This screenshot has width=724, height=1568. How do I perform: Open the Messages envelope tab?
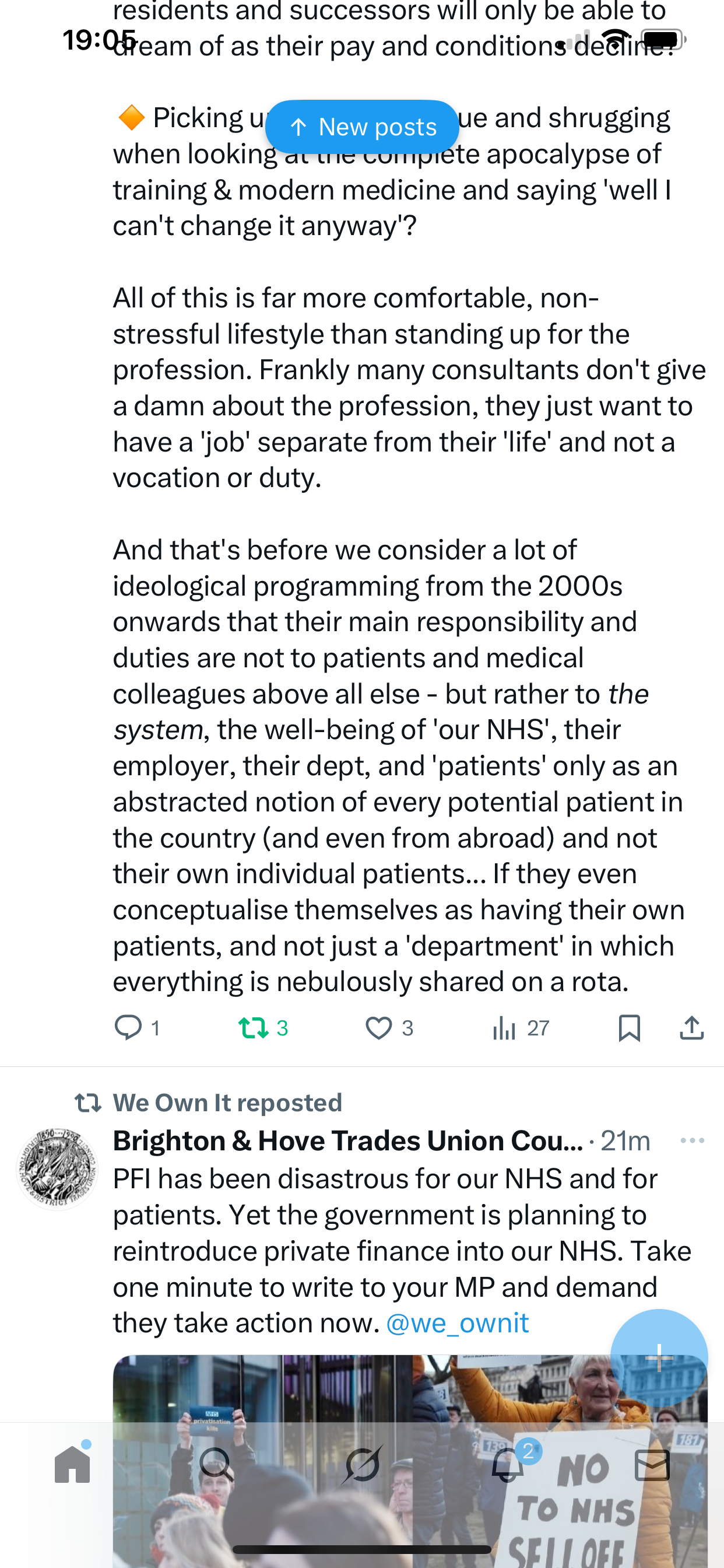tap(652, 1465)
